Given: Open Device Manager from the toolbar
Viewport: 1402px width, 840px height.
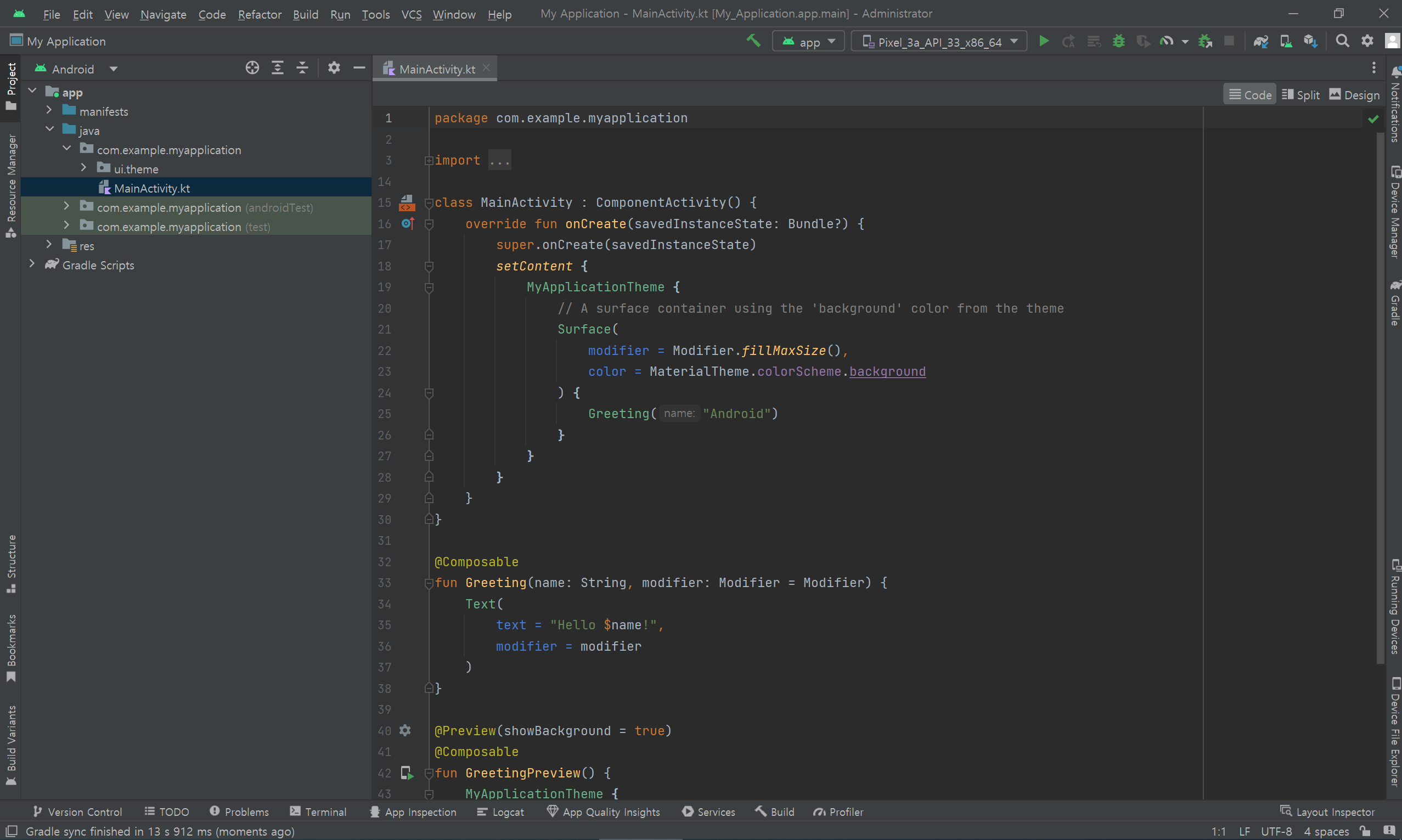Looking at the screenshot, I should 1286,41.
